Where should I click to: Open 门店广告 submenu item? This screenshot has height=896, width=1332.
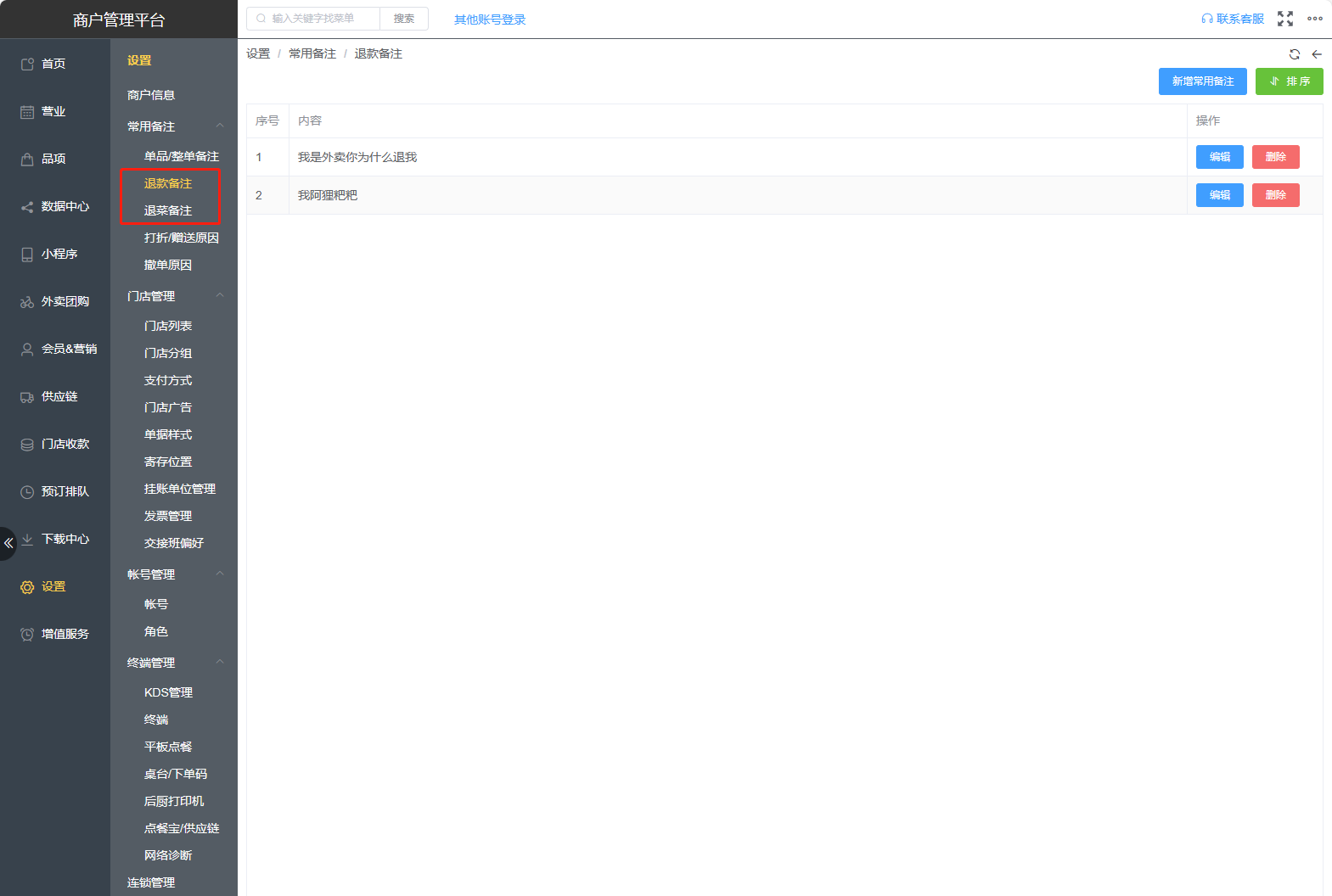click(x=168, y=407)
